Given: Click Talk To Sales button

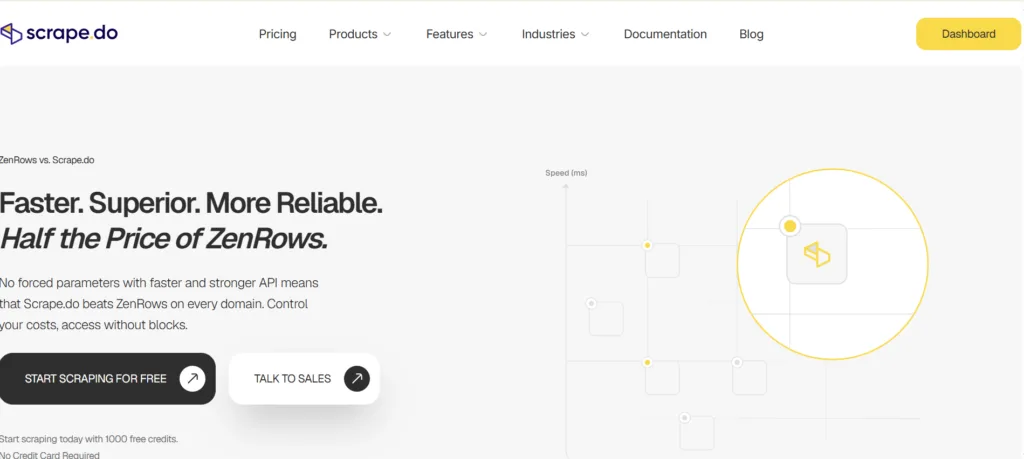Looking at the screenshot, I should (304, 379).
